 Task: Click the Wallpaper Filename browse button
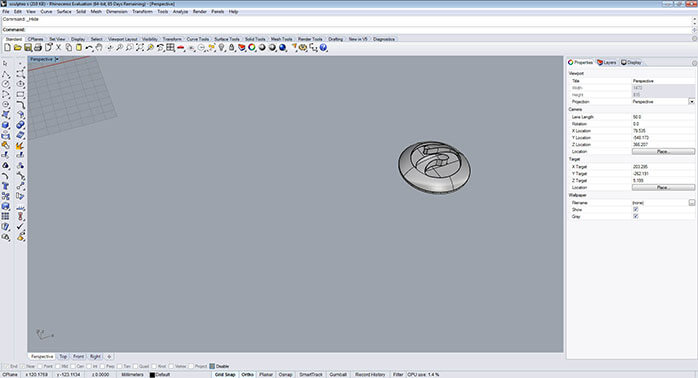click(691, 203)
